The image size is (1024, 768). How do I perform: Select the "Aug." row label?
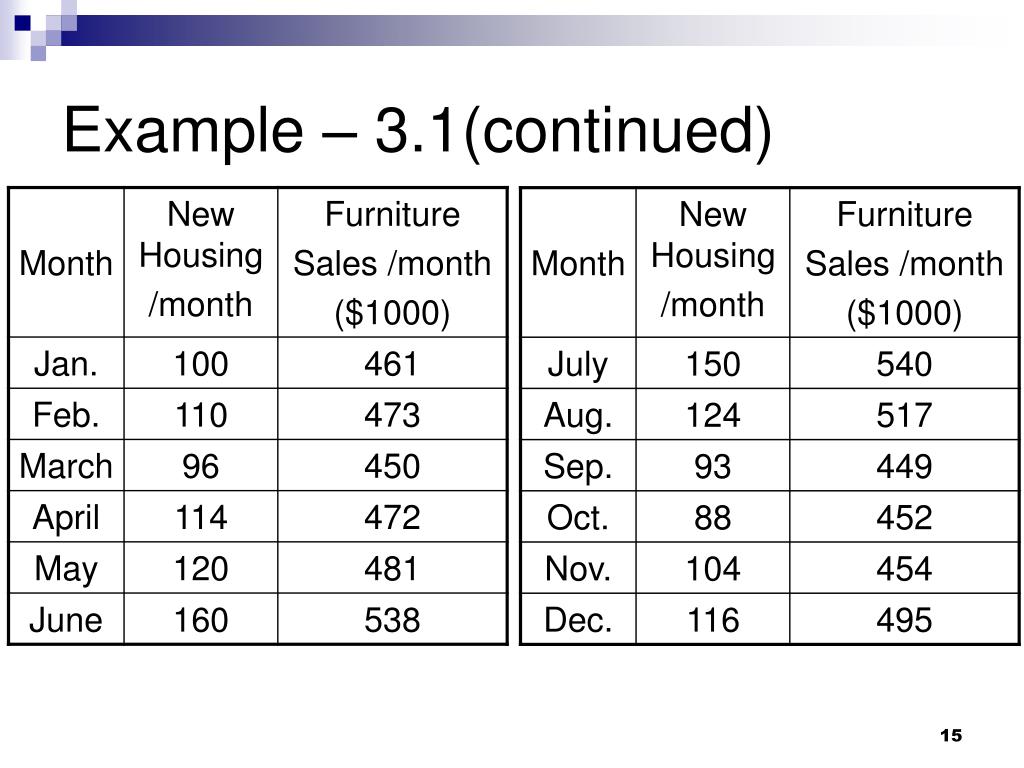pos(578,415)
